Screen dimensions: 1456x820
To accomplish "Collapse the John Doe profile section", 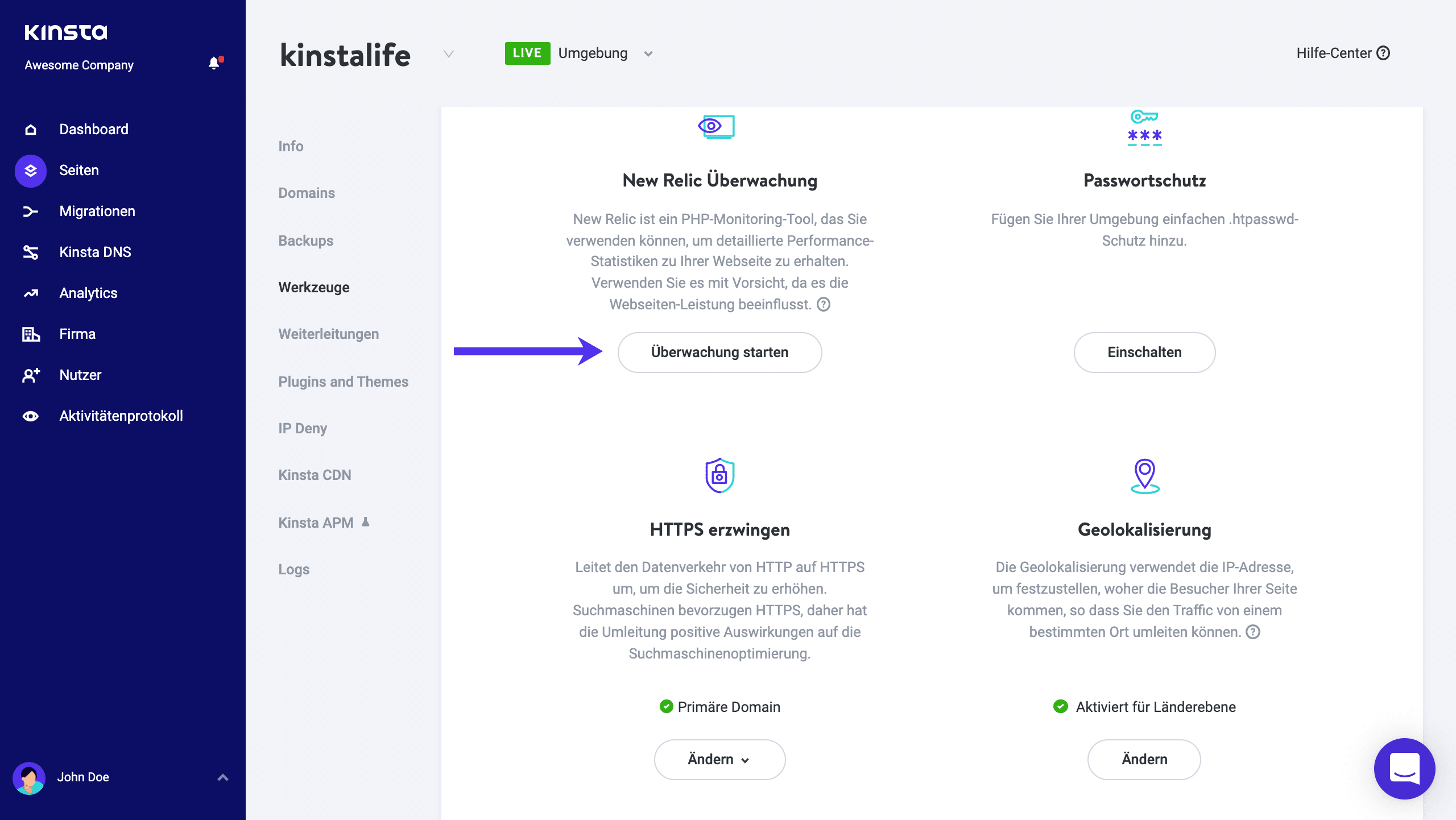I will pos(222,777).
